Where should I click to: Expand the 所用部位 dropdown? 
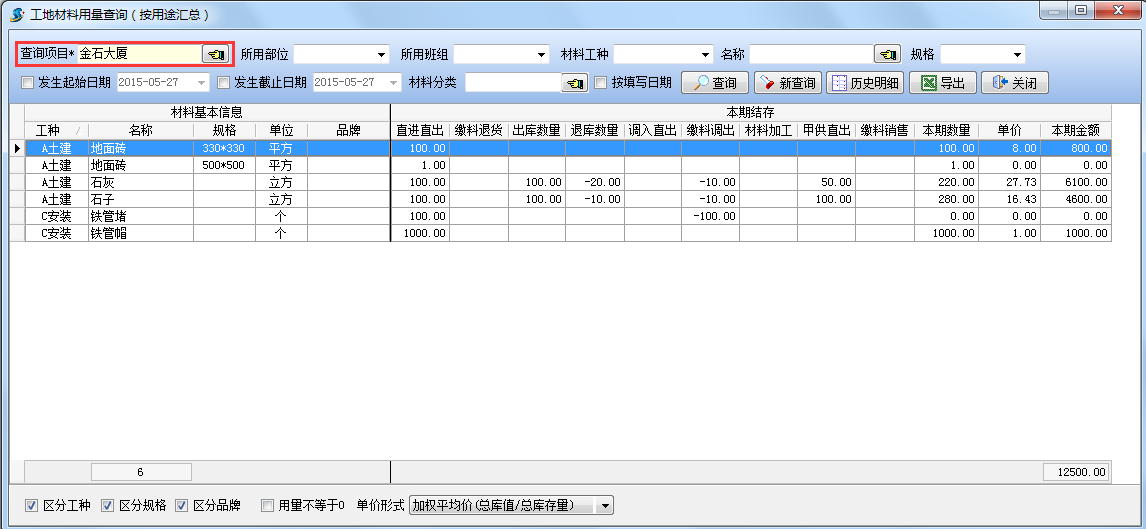[x=381, y=54]
